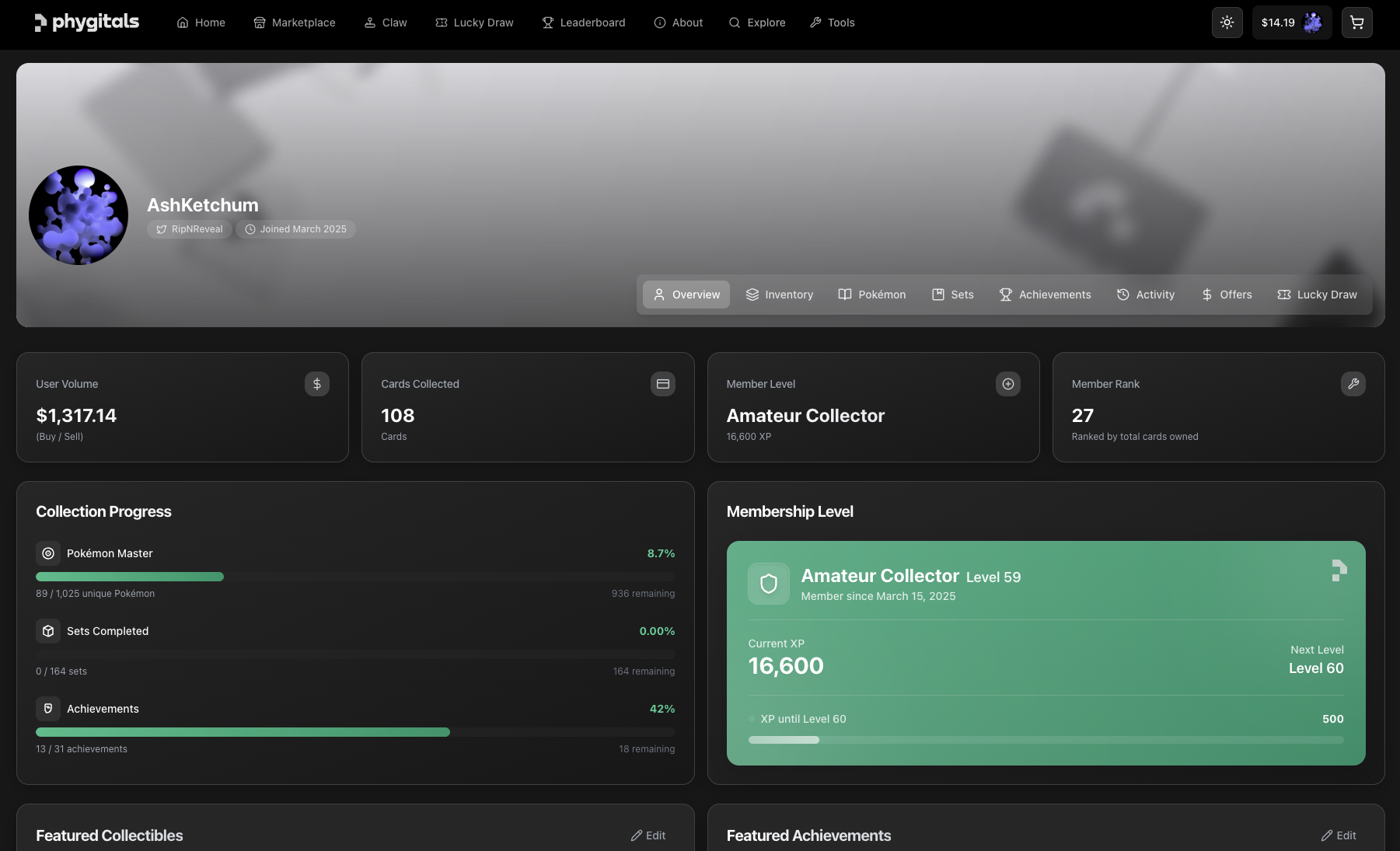Screen dimensions: 1400x851
Task: Open the Activity tab
Action: pyautogui.click(x=1146, y=295)
